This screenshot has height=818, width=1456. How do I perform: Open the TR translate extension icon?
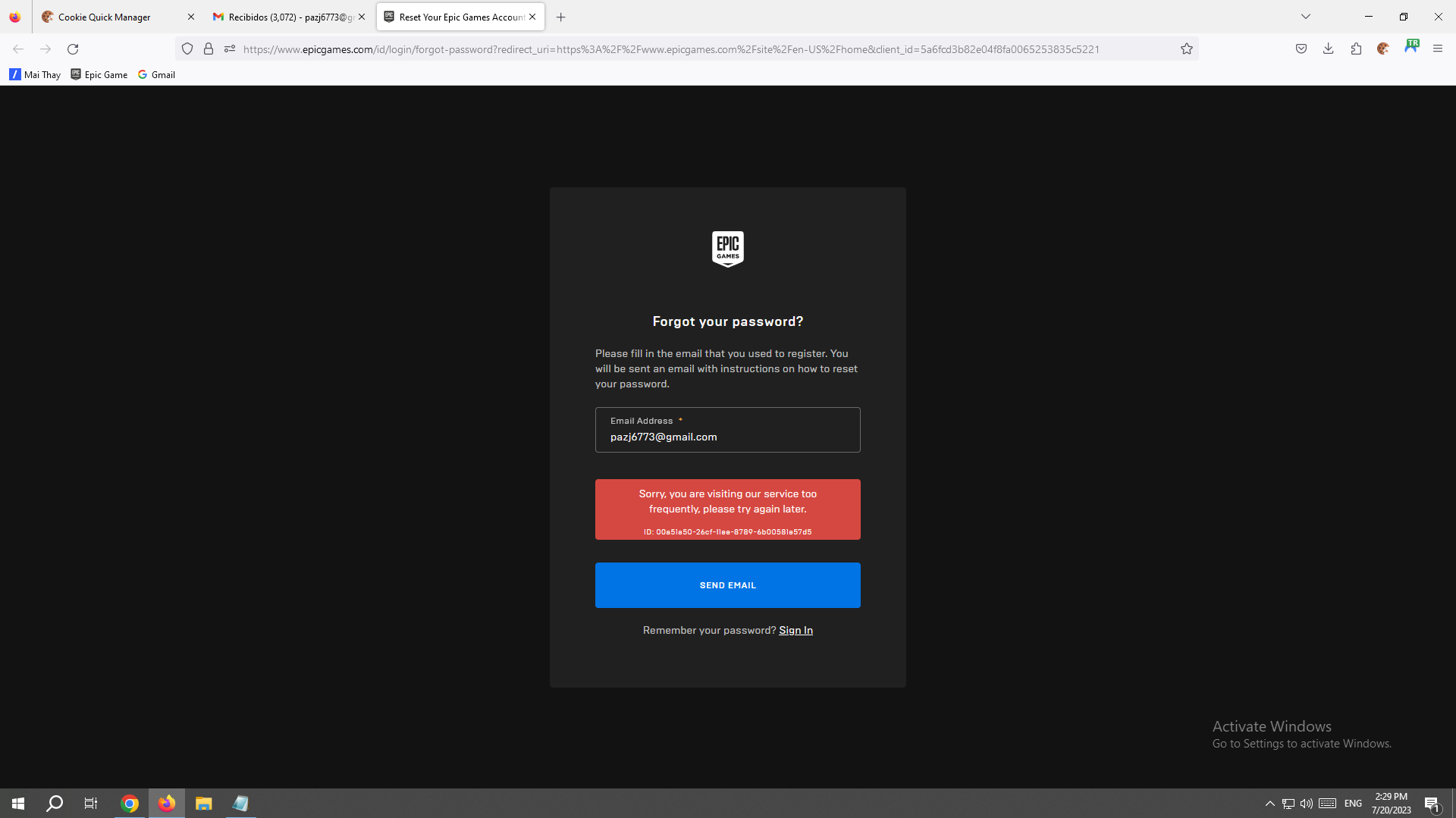pos(1411,46)
